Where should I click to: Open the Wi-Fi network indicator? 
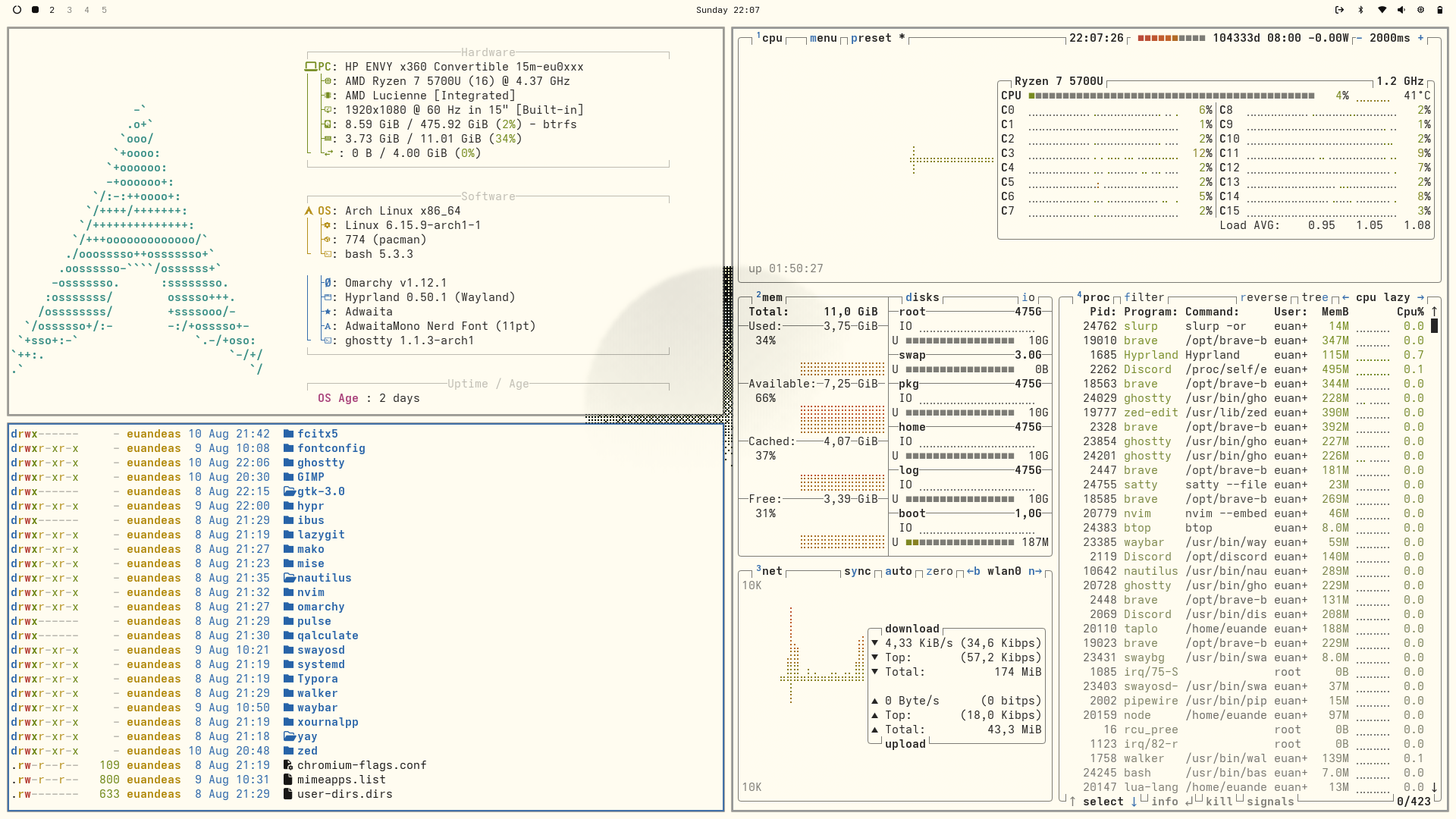tap(1382, 10)
